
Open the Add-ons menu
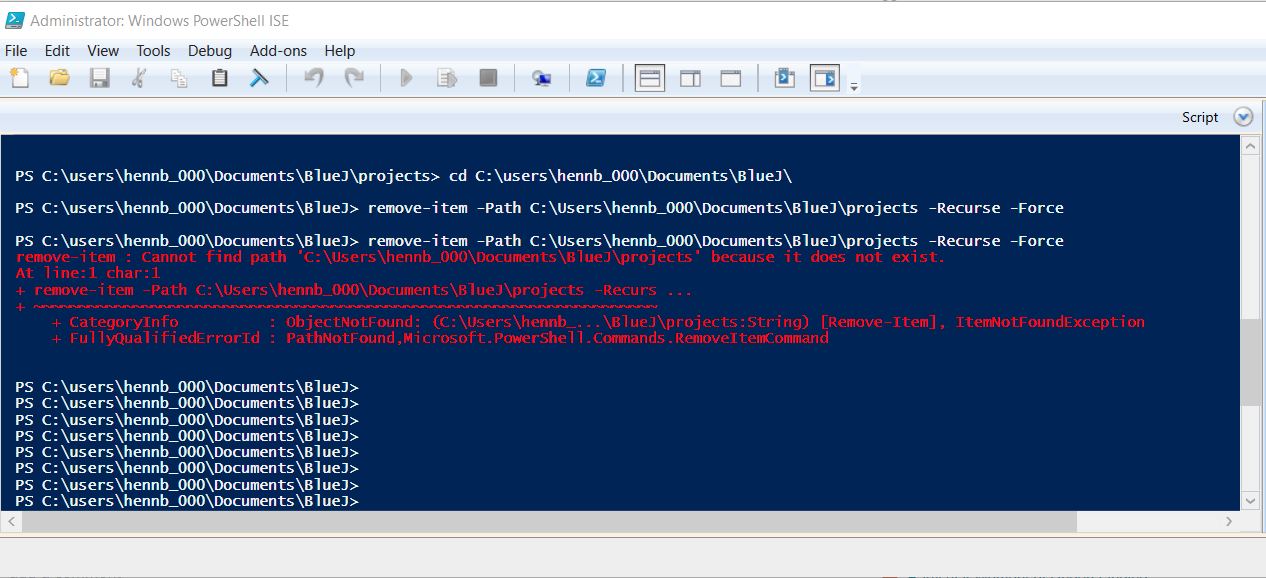coord(278,51)
